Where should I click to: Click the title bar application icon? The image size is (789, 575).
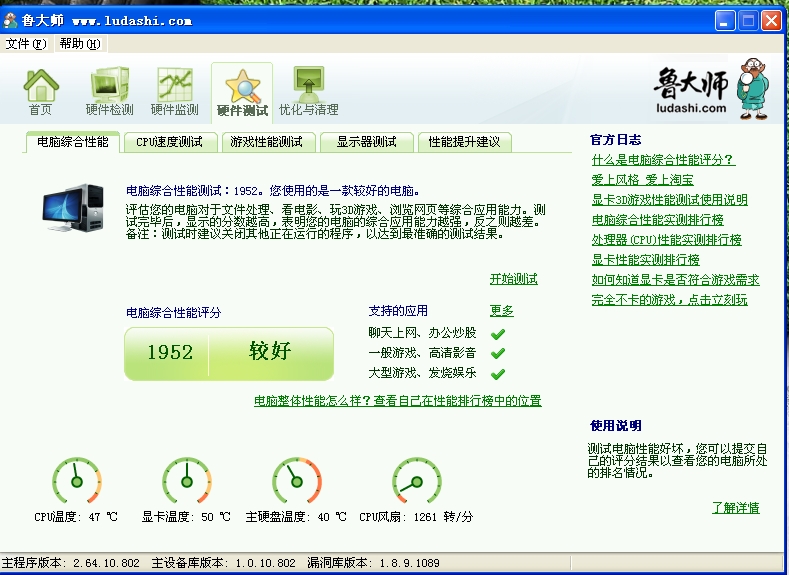pyautogui.click(x=10, y=21)
